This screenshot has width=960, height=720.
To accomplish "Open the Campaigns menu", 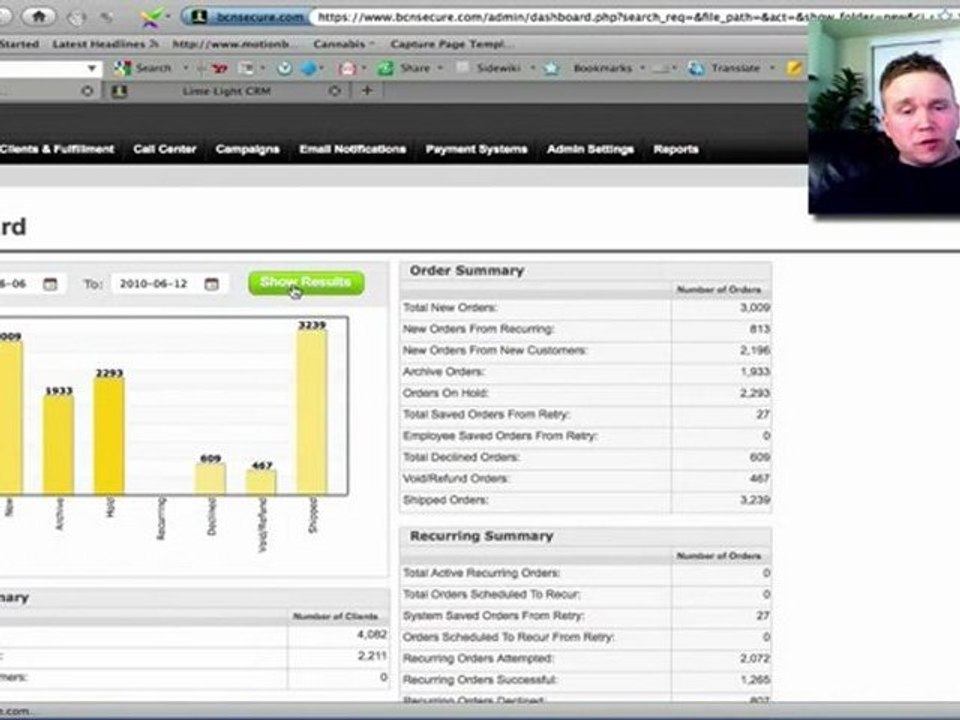I will [x=247, y=149].
